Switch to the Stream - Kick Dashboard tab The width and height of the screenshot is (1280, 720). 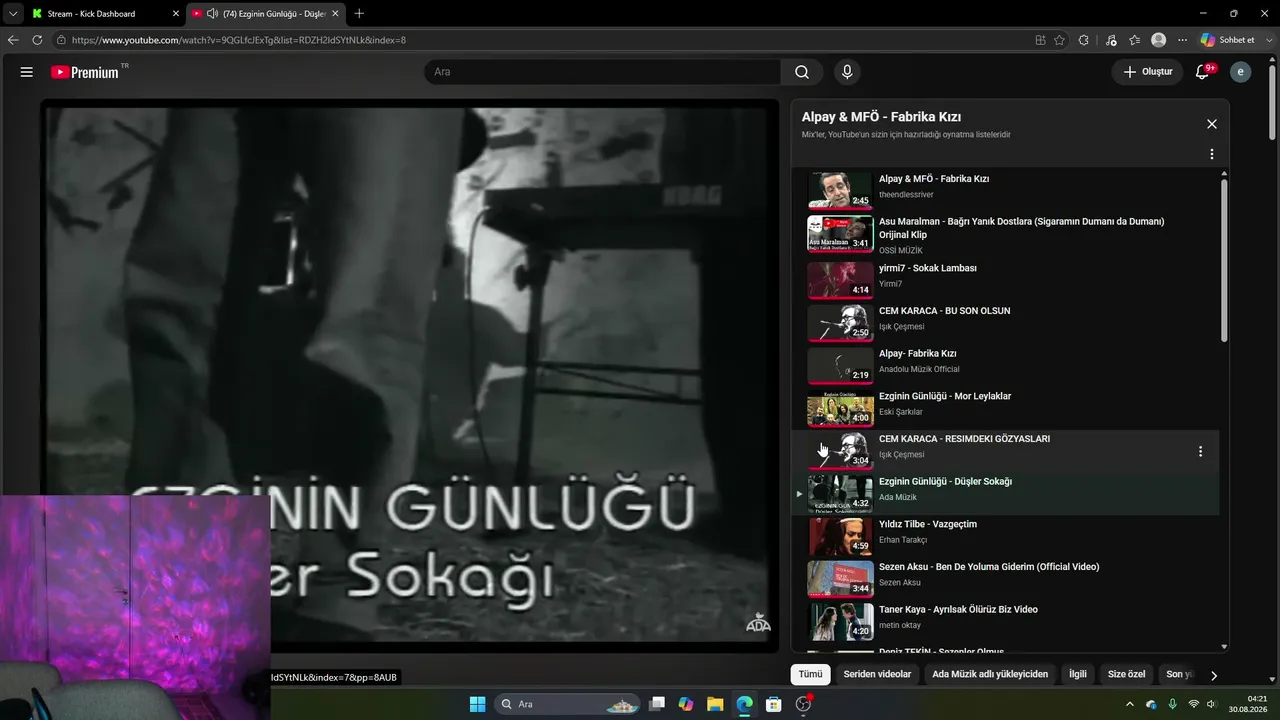92,13
